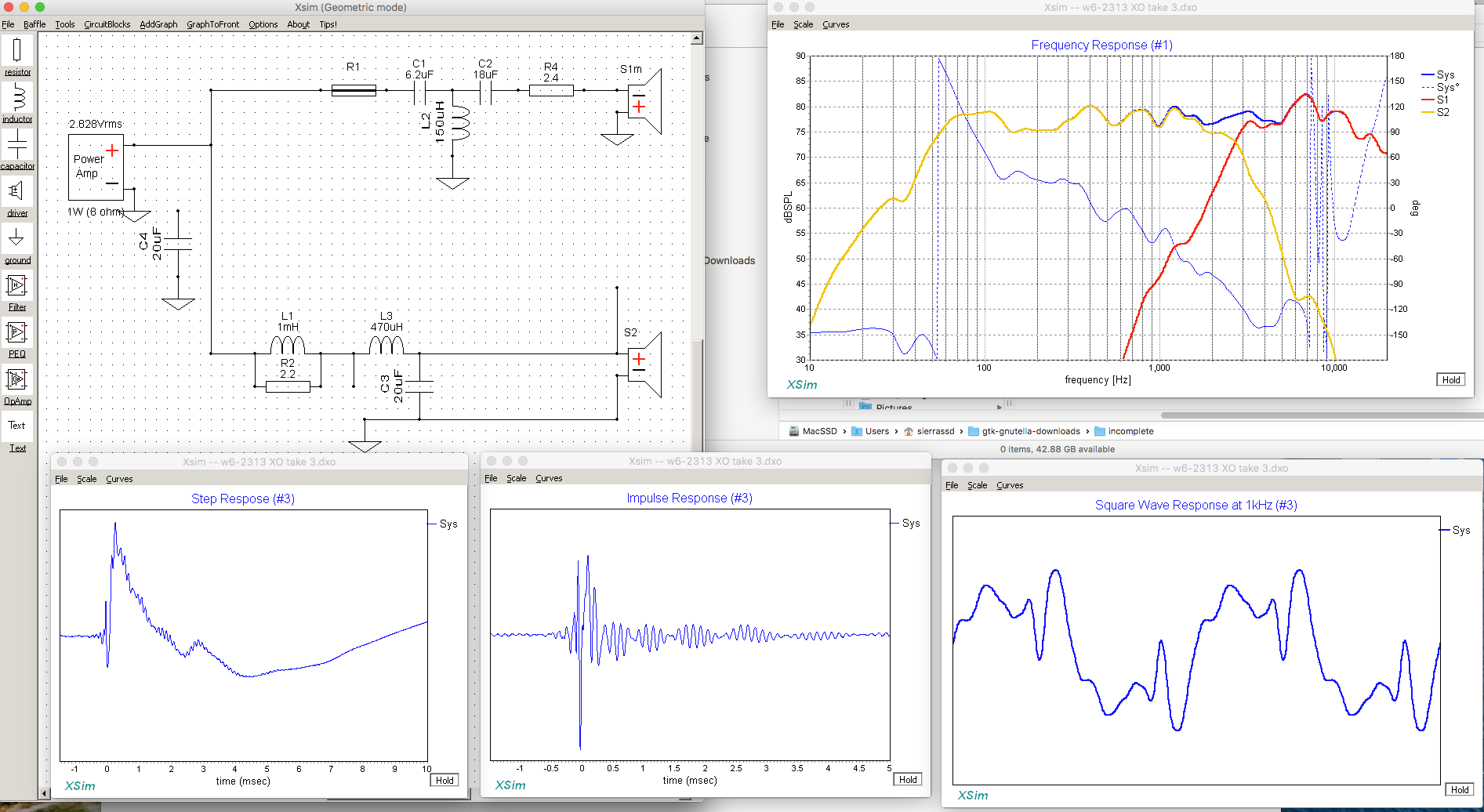The image size is (1484, 812).
Task: Open Curves menu in Frequency Response window
Action: pyautogui.click(x=836, y=24)
